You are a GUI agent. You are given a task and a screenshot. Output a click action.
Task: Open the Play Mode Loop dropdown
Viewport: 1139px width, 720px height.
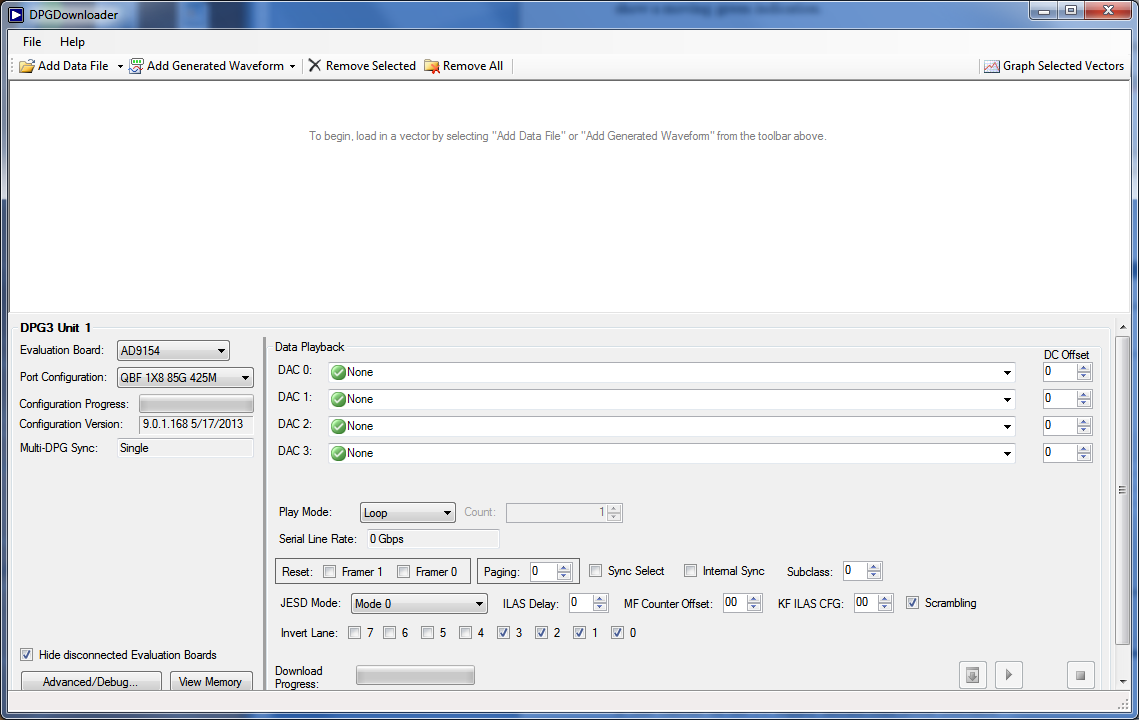coord(408,512)
